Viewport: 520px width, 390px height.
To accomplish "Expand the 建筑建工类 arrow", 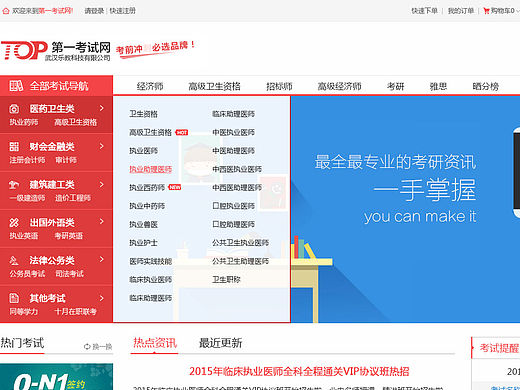I will [102, 184].
